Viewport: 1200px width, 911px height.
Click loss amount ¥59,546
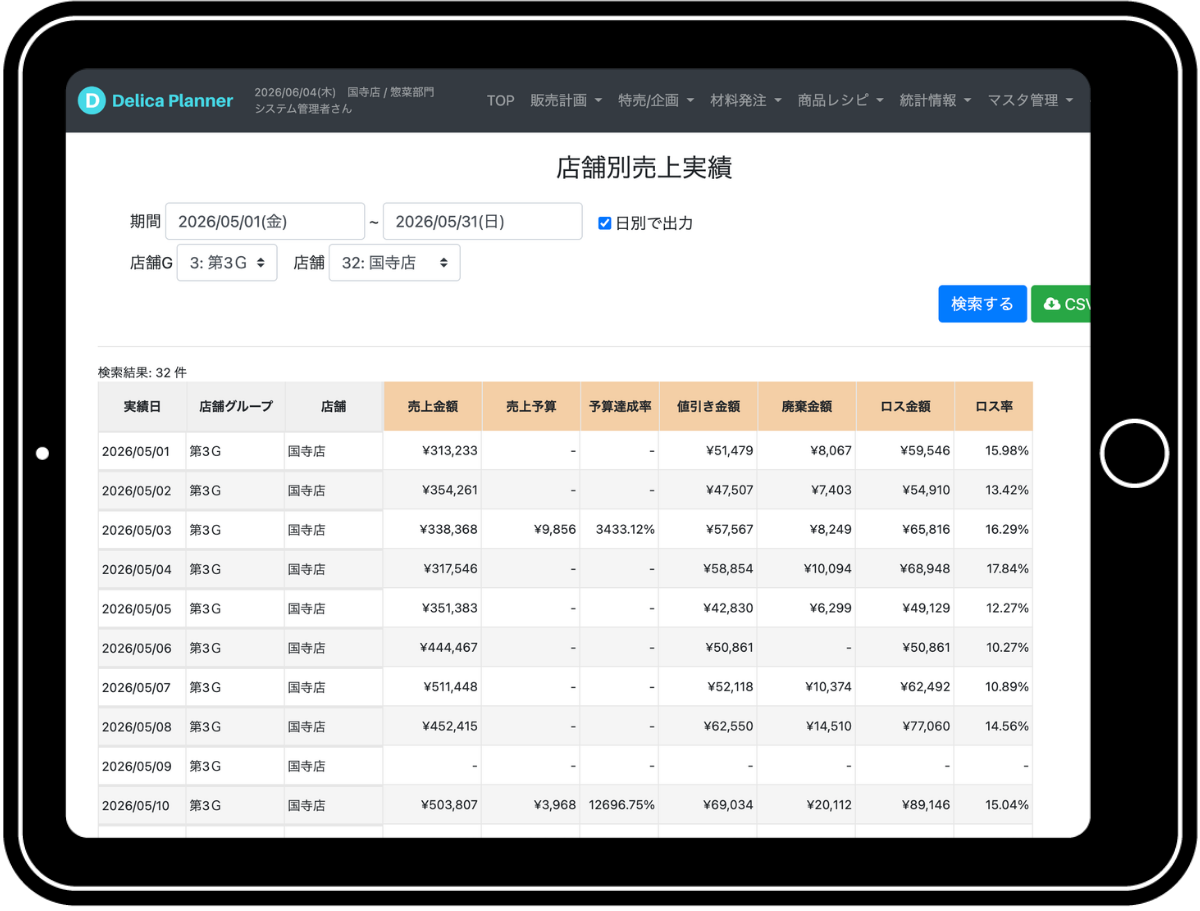point(926,451)
